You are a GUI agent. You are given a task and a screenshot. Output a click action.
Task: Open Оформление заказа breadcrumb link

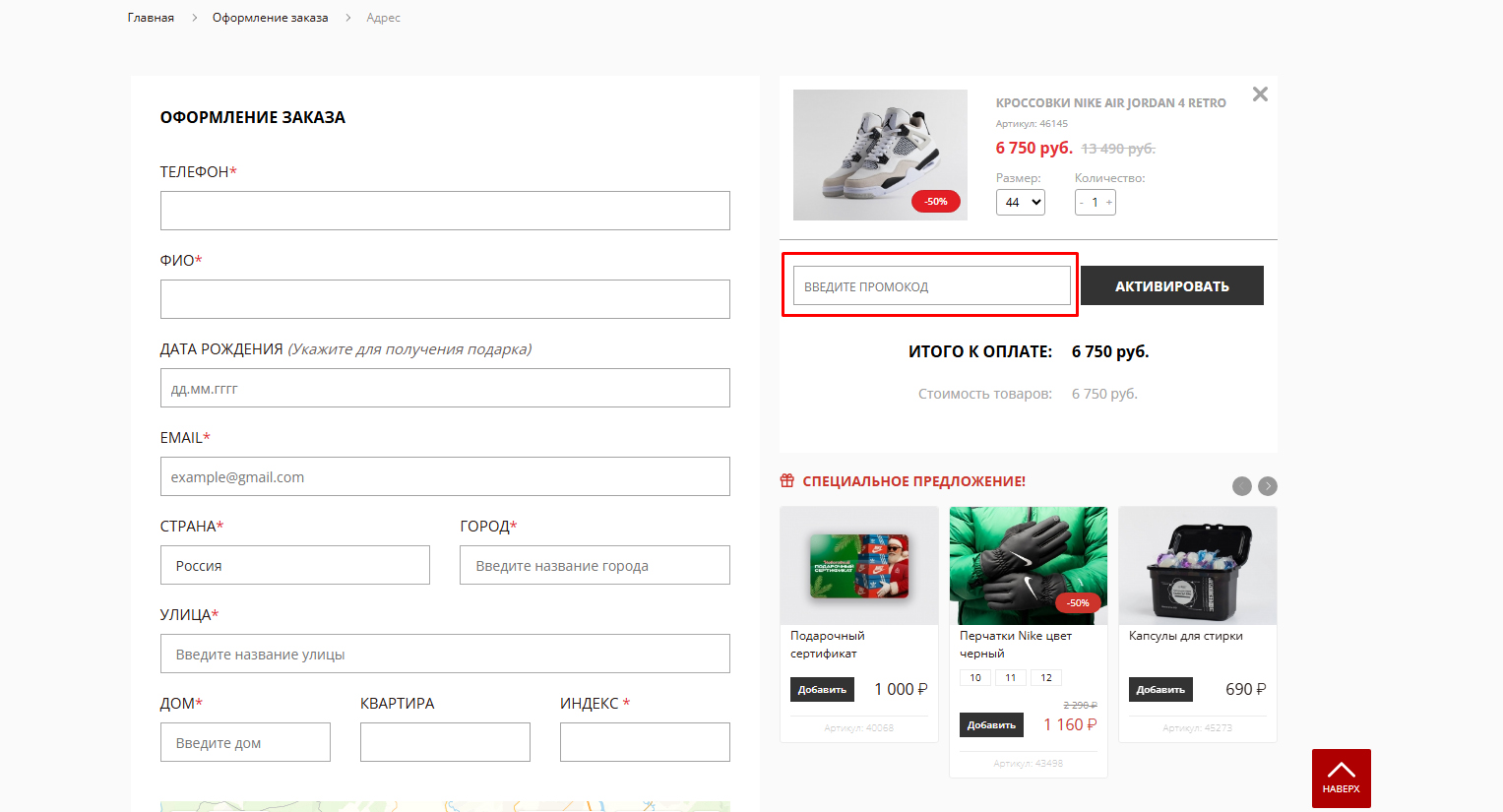[x=271, y=18]
